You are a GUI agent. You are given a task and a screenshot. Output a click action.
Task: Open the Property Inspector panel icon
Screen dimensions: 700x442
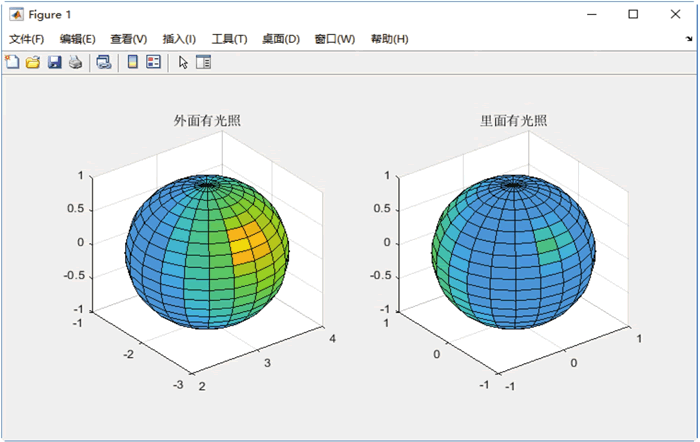204,62
